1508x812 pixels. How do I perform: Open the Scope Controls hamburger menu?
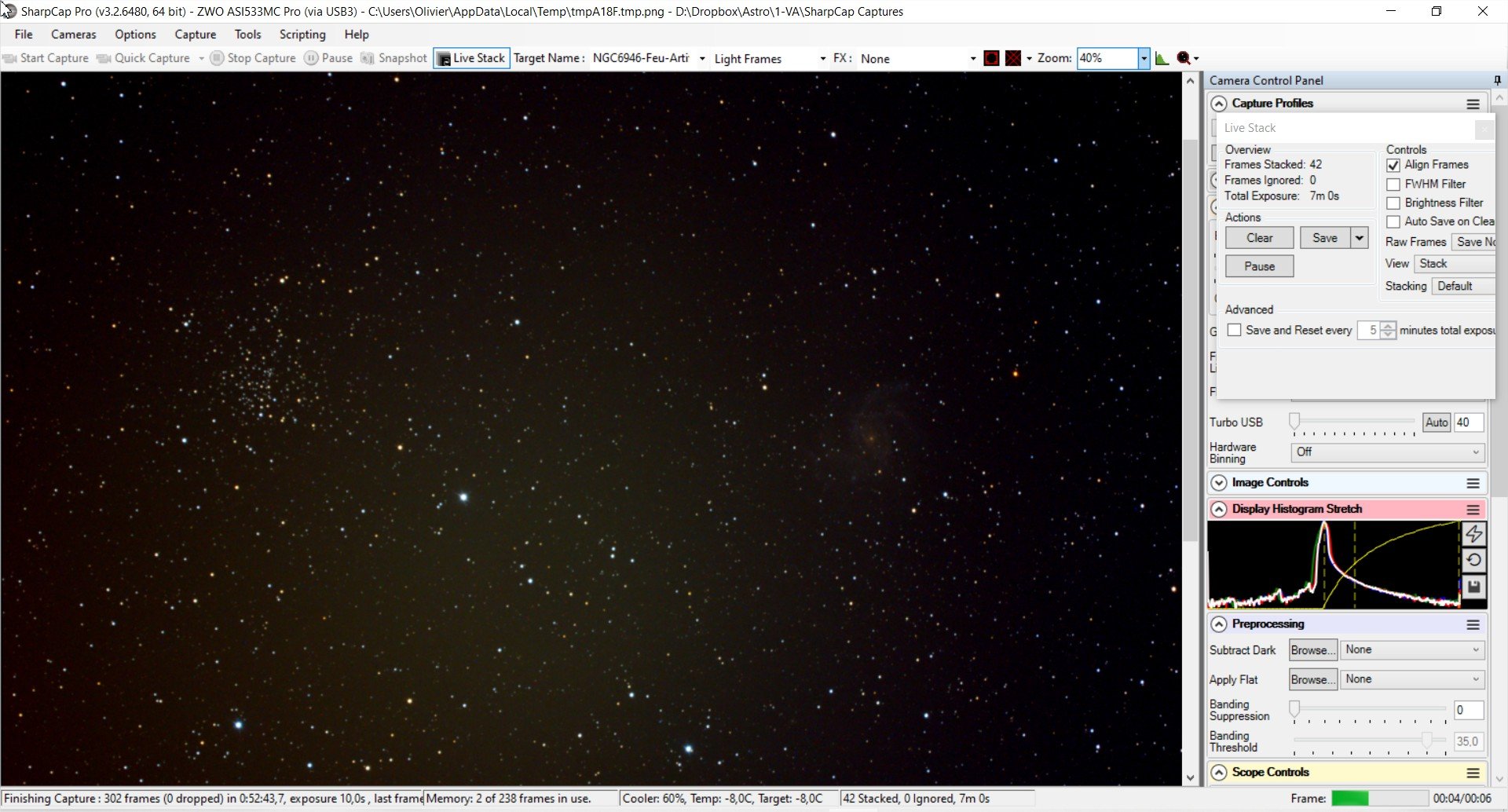1473,773
